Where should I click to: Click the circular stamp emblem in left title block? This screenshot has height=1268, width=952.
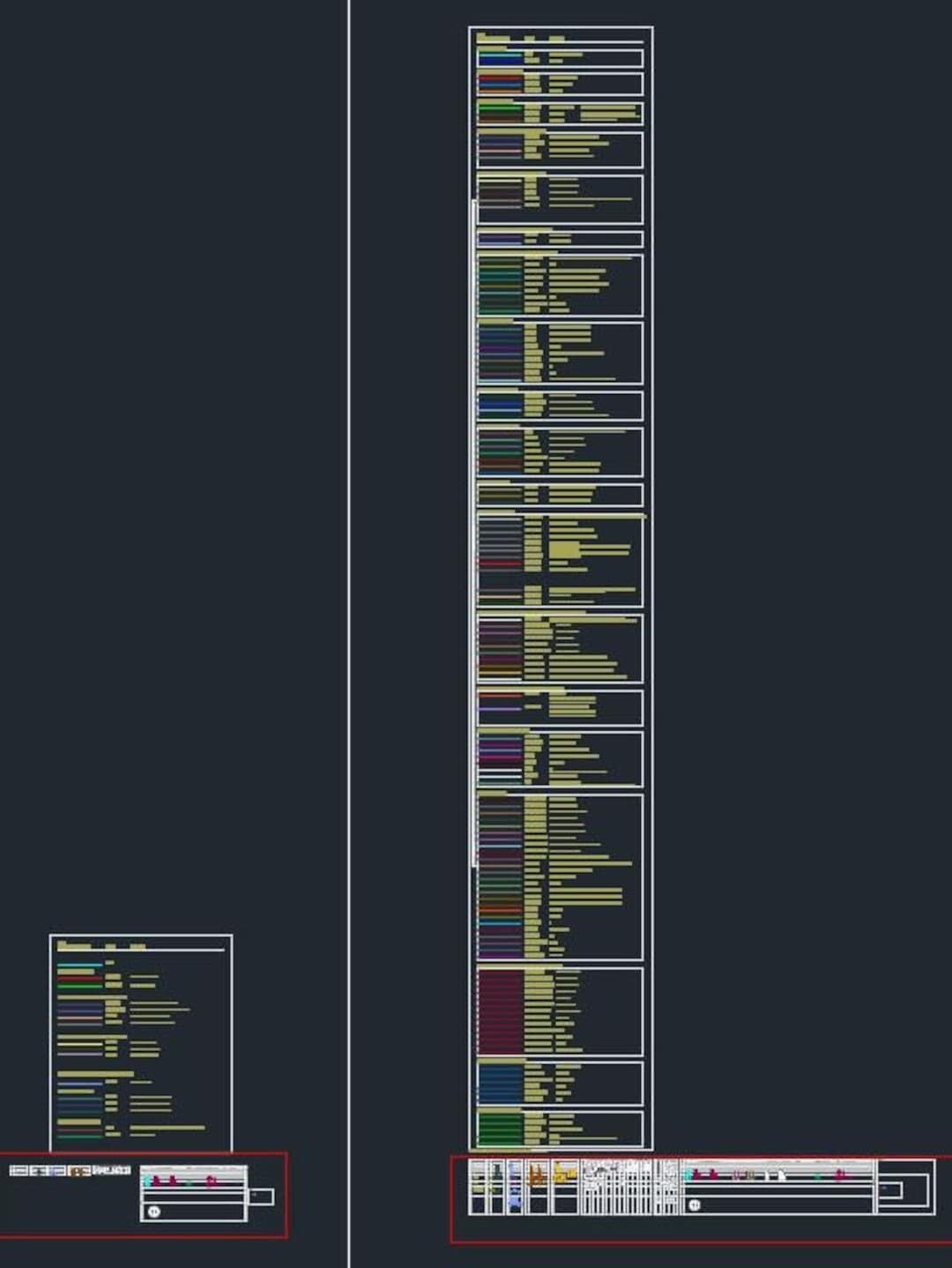point(154,1212)
